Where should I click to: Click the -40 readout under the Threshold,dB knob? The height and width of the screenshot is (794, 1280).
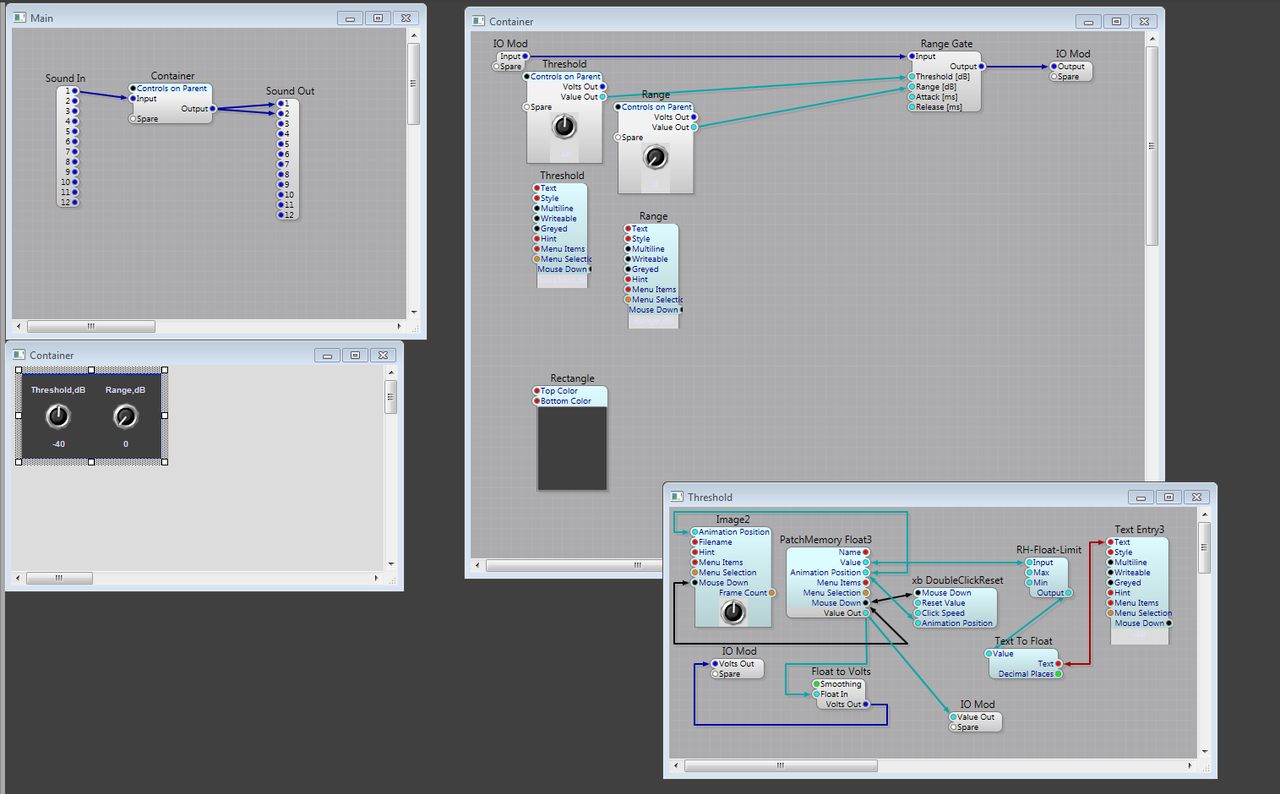[x=57, y=442]
